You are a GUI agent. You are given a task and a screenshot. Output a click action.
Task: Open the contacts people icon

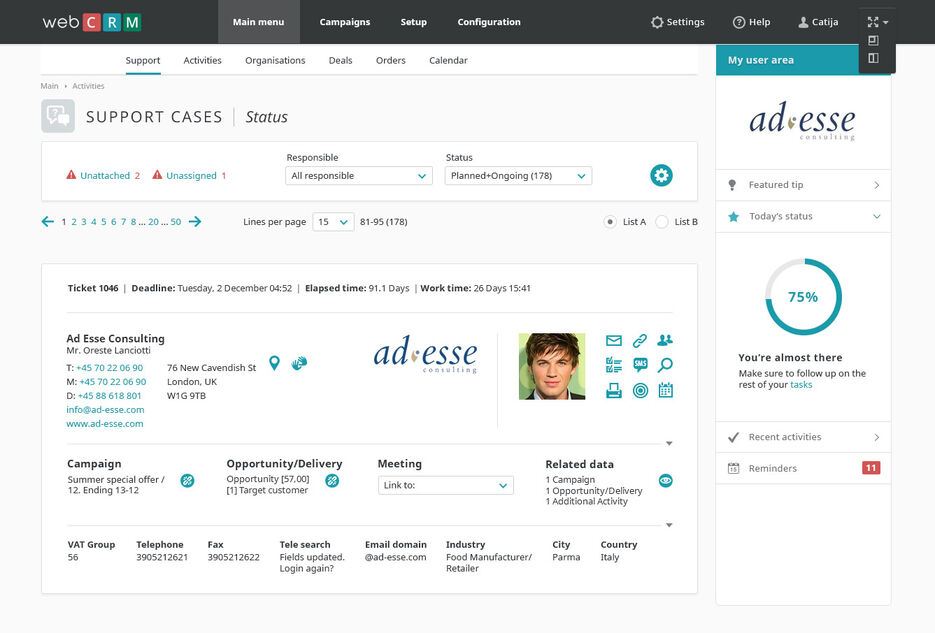665,340
